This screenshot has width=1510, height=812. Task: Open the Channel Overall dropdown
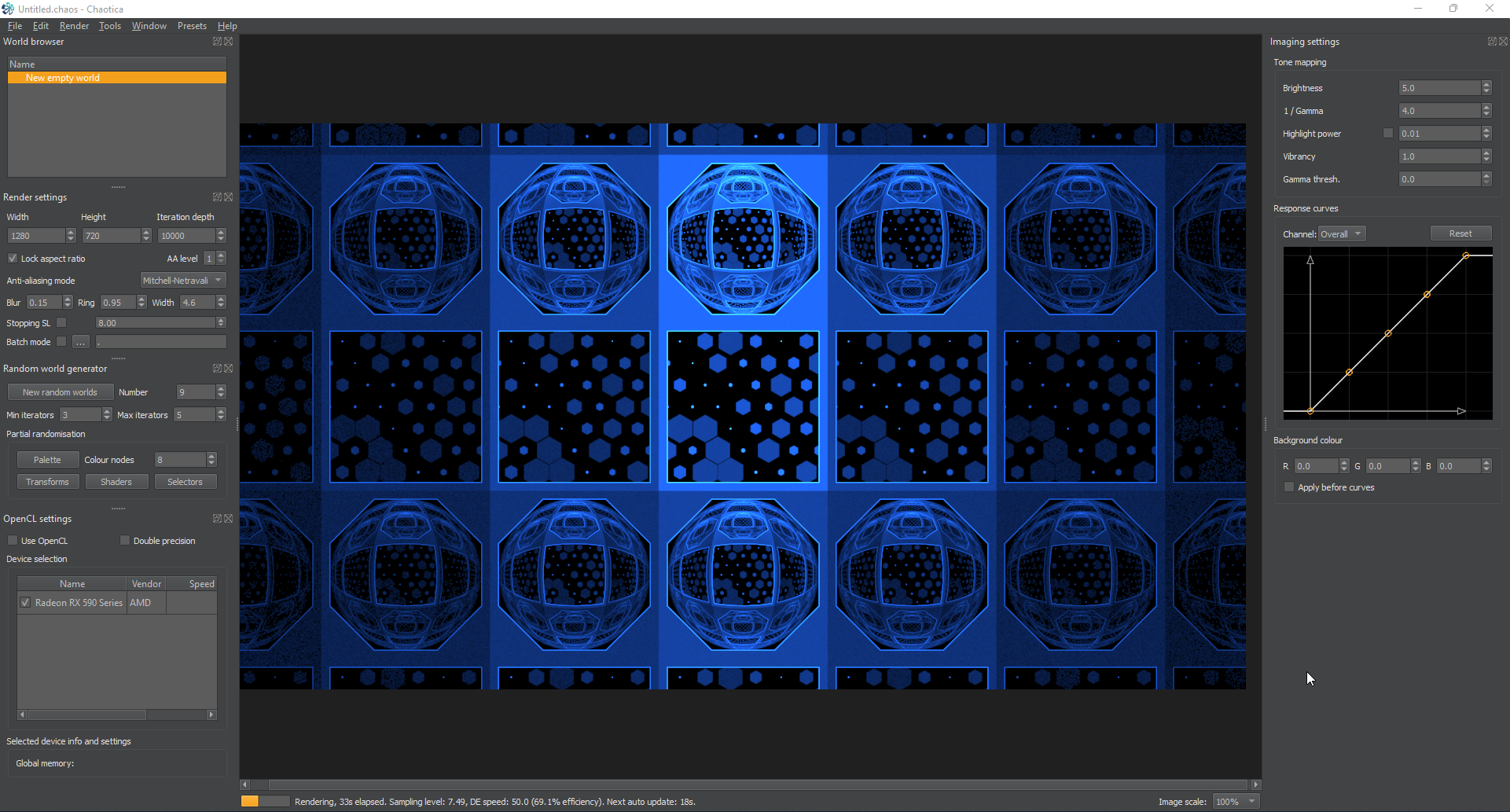1342,234
